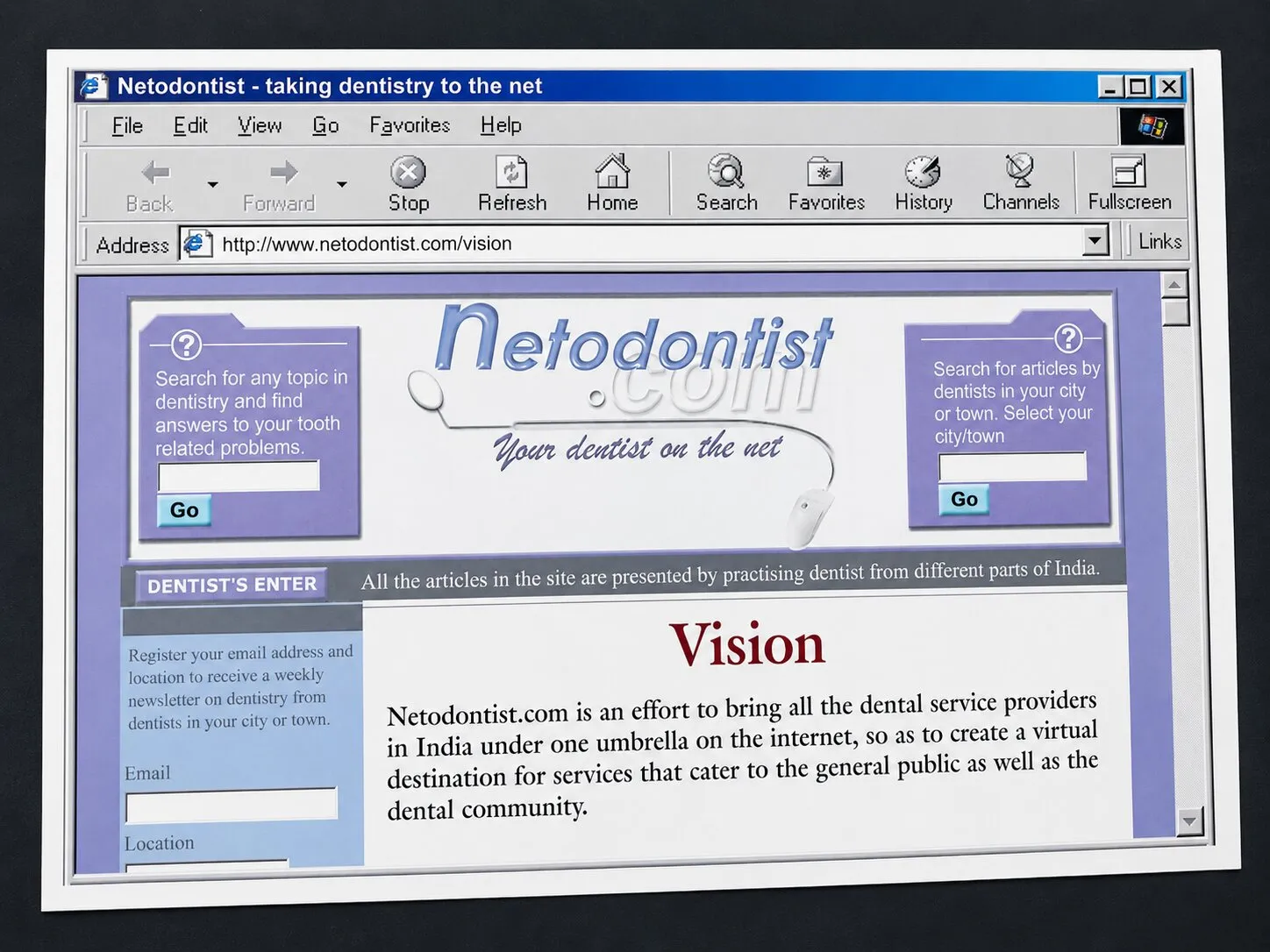Click the Location label
1270x952 pixels.
pos(160,843)
